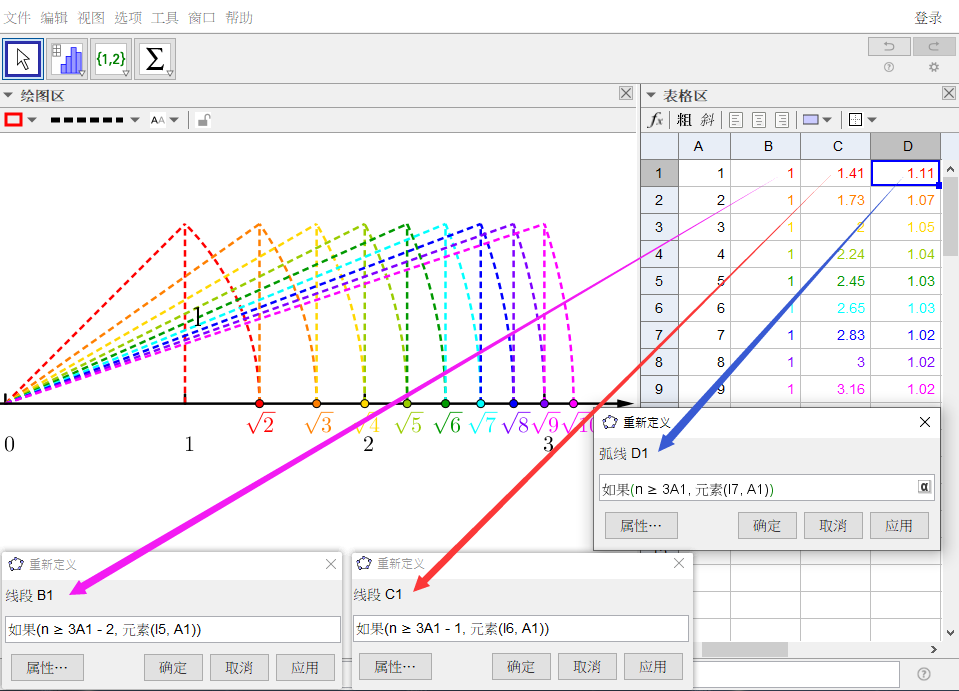
Task: Open help via top-right question mark
Action: [x=889, y=67]
